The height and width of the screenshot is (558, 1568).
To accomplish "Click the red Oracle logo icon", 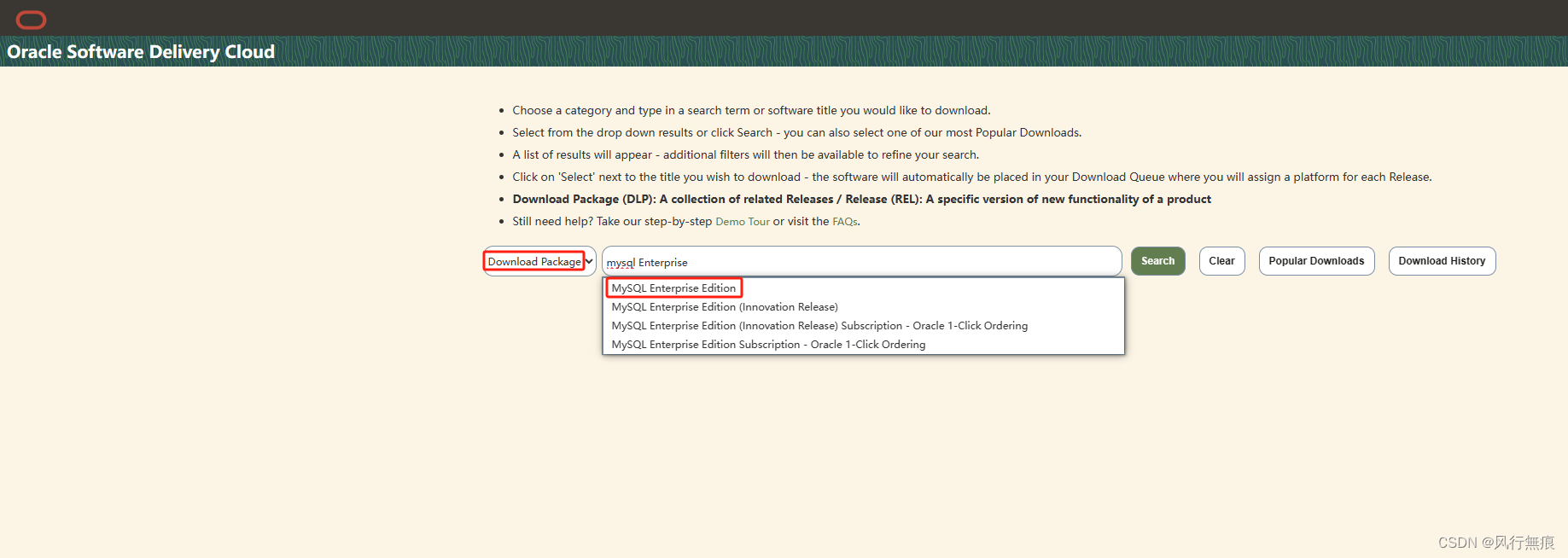I will (x=31, y=20).
